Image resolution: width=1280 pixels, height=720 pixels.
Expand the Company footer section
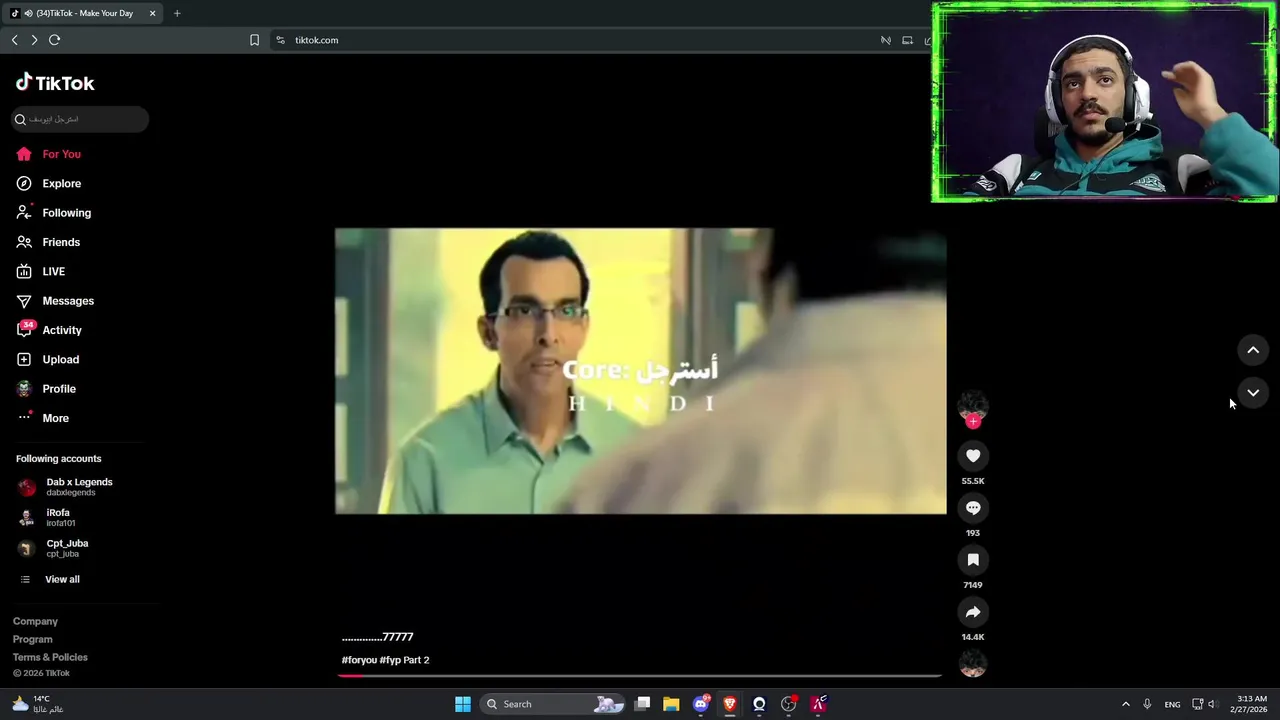[35, 621]
